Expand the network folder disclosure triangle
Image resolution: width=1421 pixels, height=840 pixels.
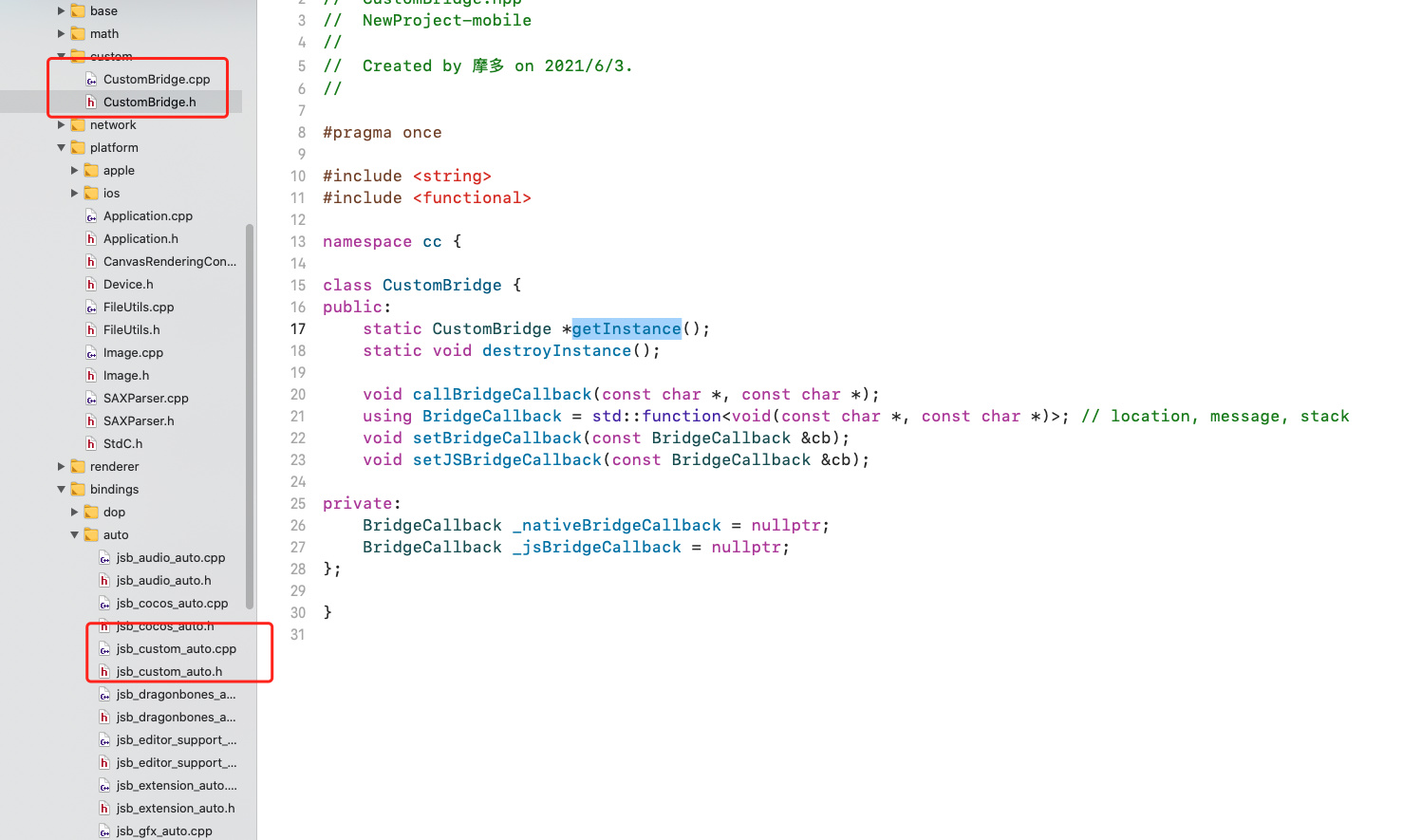click(x=61, y=125)
